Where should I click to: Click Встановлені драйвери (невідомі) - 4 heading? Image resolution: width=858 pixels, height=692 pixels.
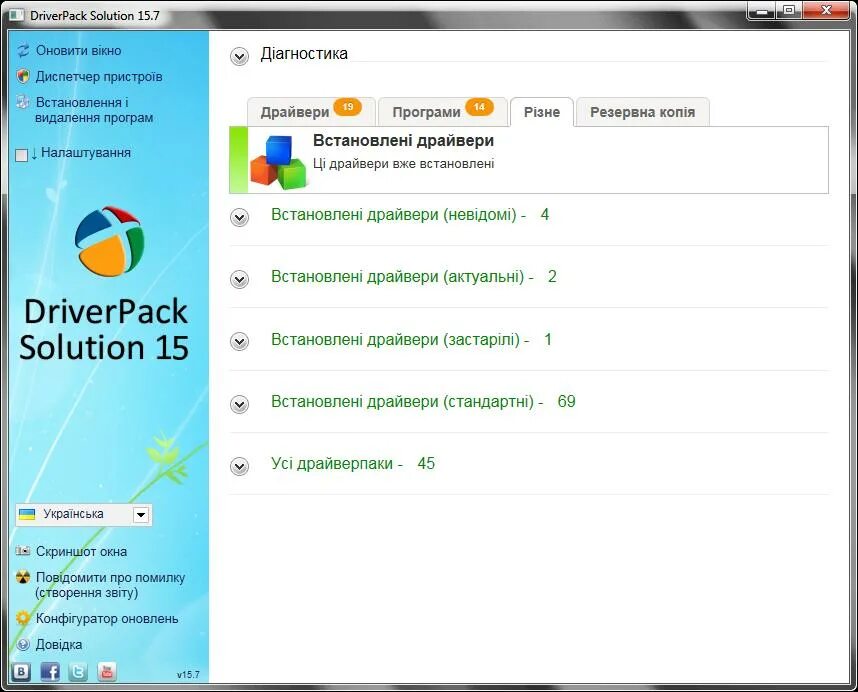point(410,214)
